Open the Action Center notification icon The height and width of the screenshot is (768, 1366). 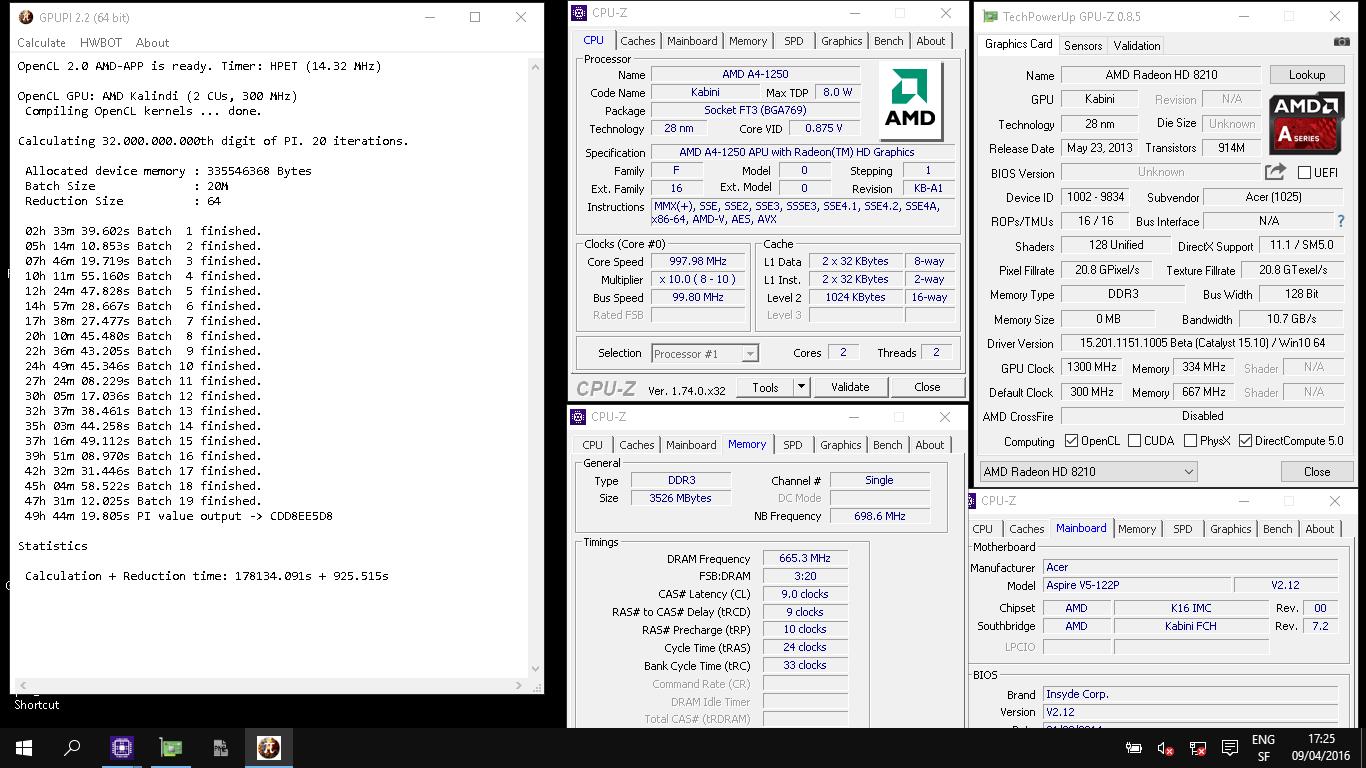click(1229, 748)
